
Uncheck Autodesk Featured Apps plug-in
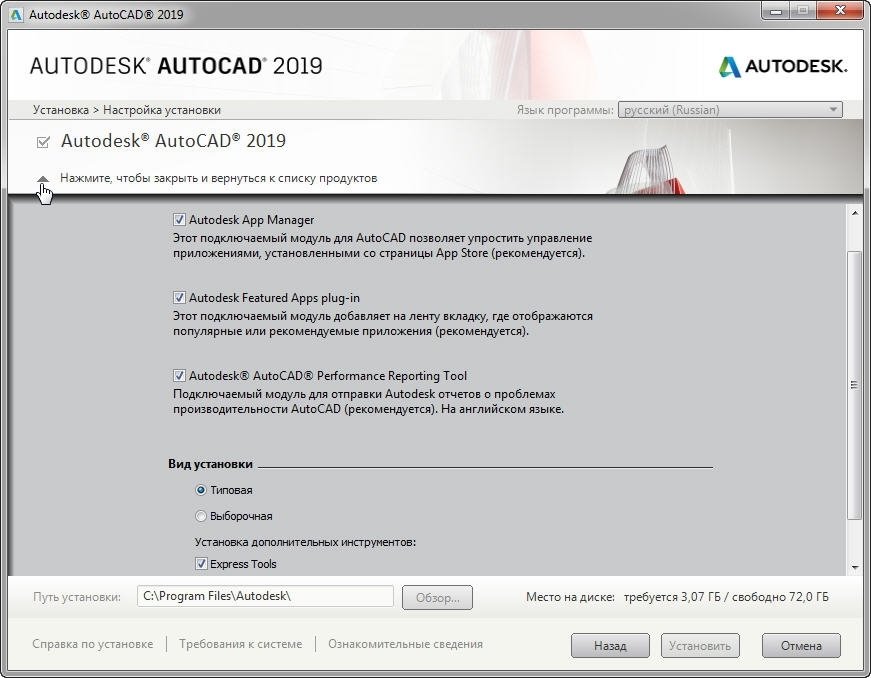click(x=179, y=298)
